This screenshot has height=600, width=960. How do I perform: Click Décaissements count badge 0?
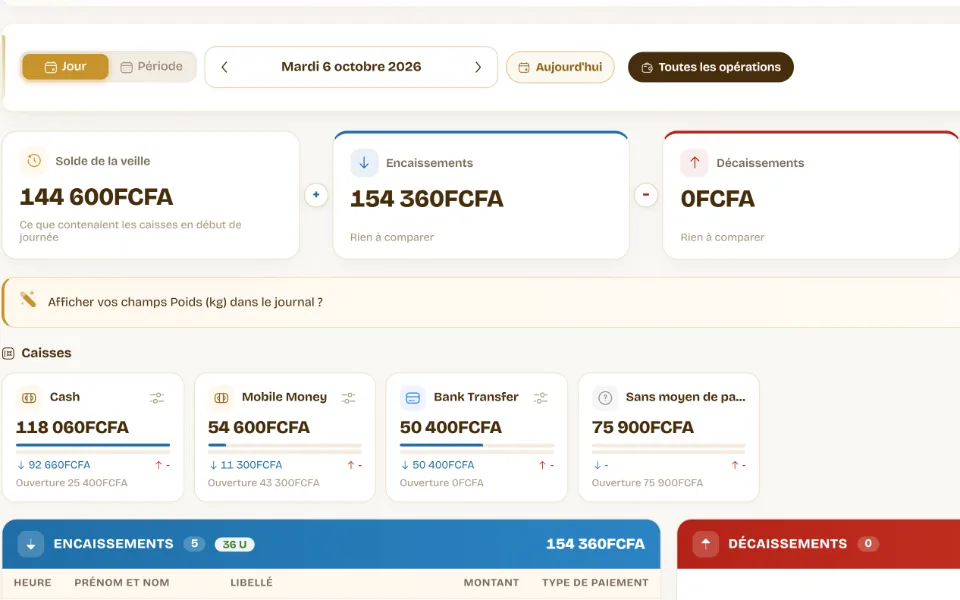tap(868, 544)
